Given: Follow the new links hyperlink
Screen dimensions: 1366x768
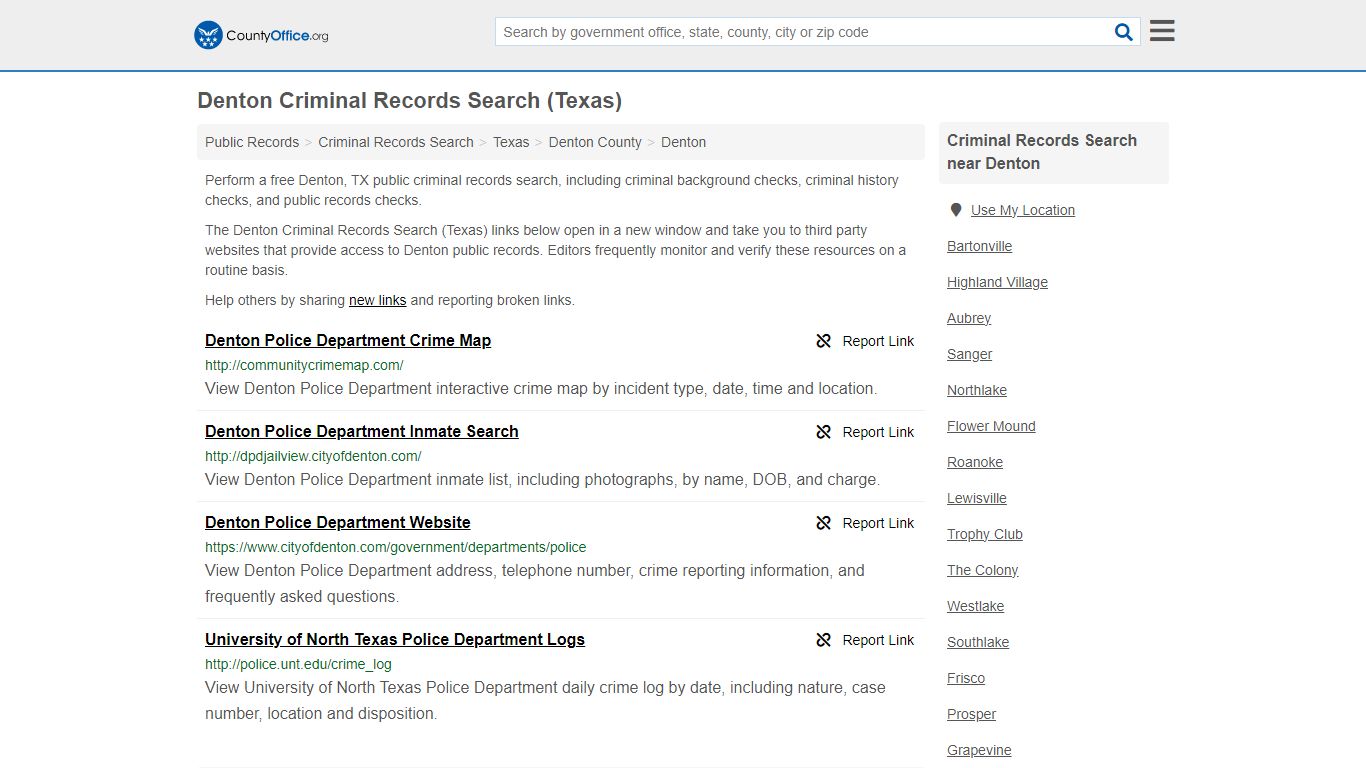Looking at the screenshot, I should click(x=378, y=300).
